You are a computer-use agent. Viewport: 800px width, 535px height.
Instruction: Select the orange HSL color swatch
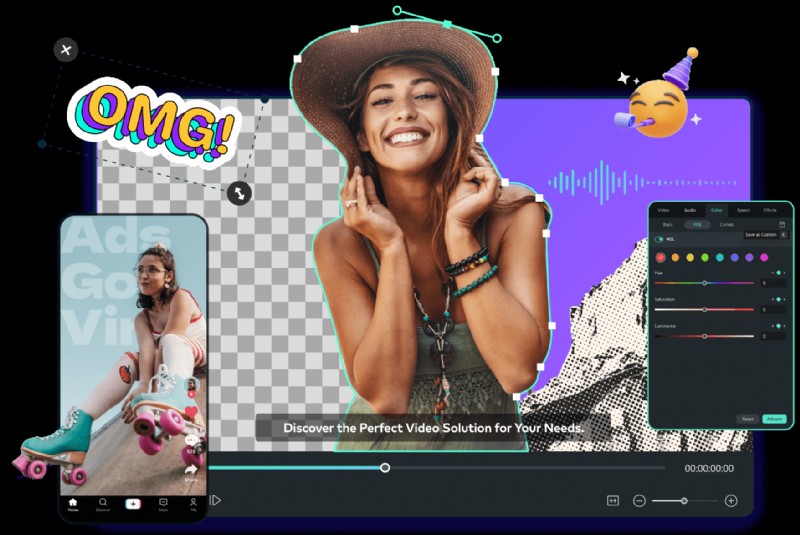coord(676,258)
